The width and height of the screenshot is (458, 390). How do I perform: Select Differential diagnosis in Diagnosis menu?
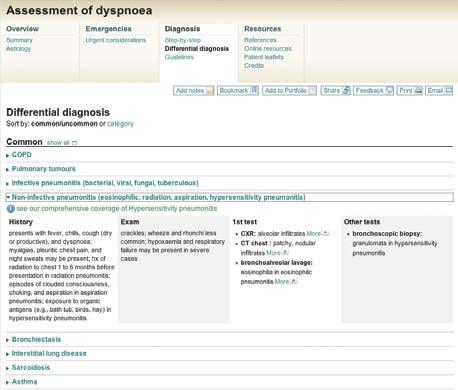[x=197, y=49]
